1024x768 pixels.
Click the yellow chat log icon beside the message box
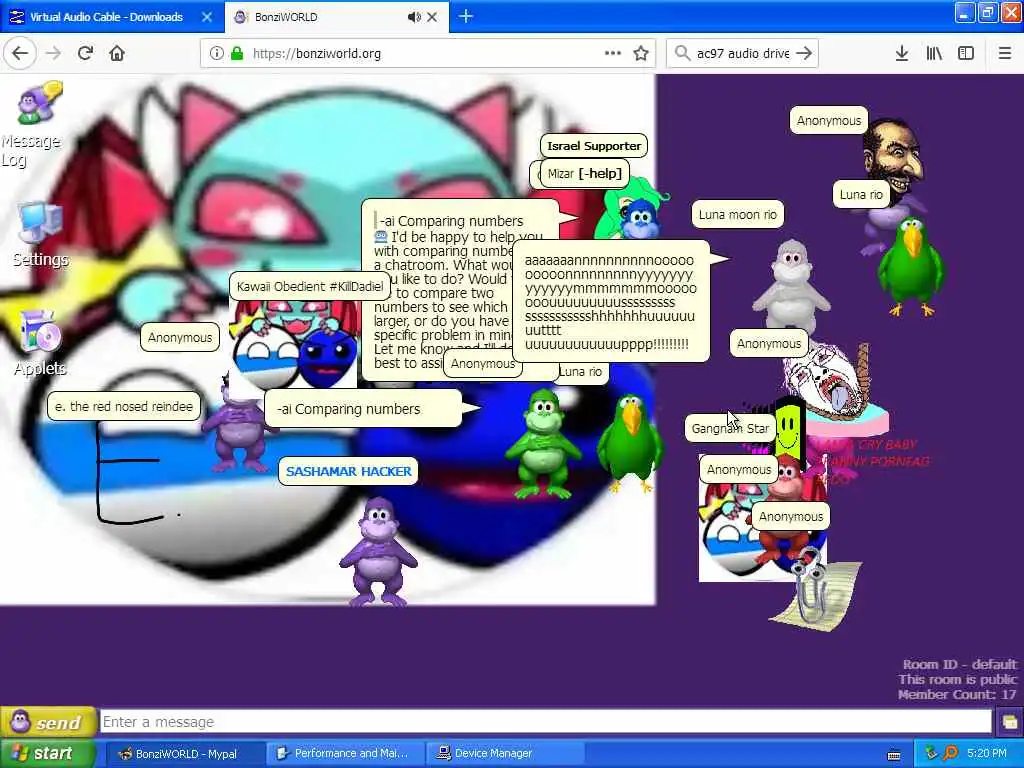(x=1010, y=722)
